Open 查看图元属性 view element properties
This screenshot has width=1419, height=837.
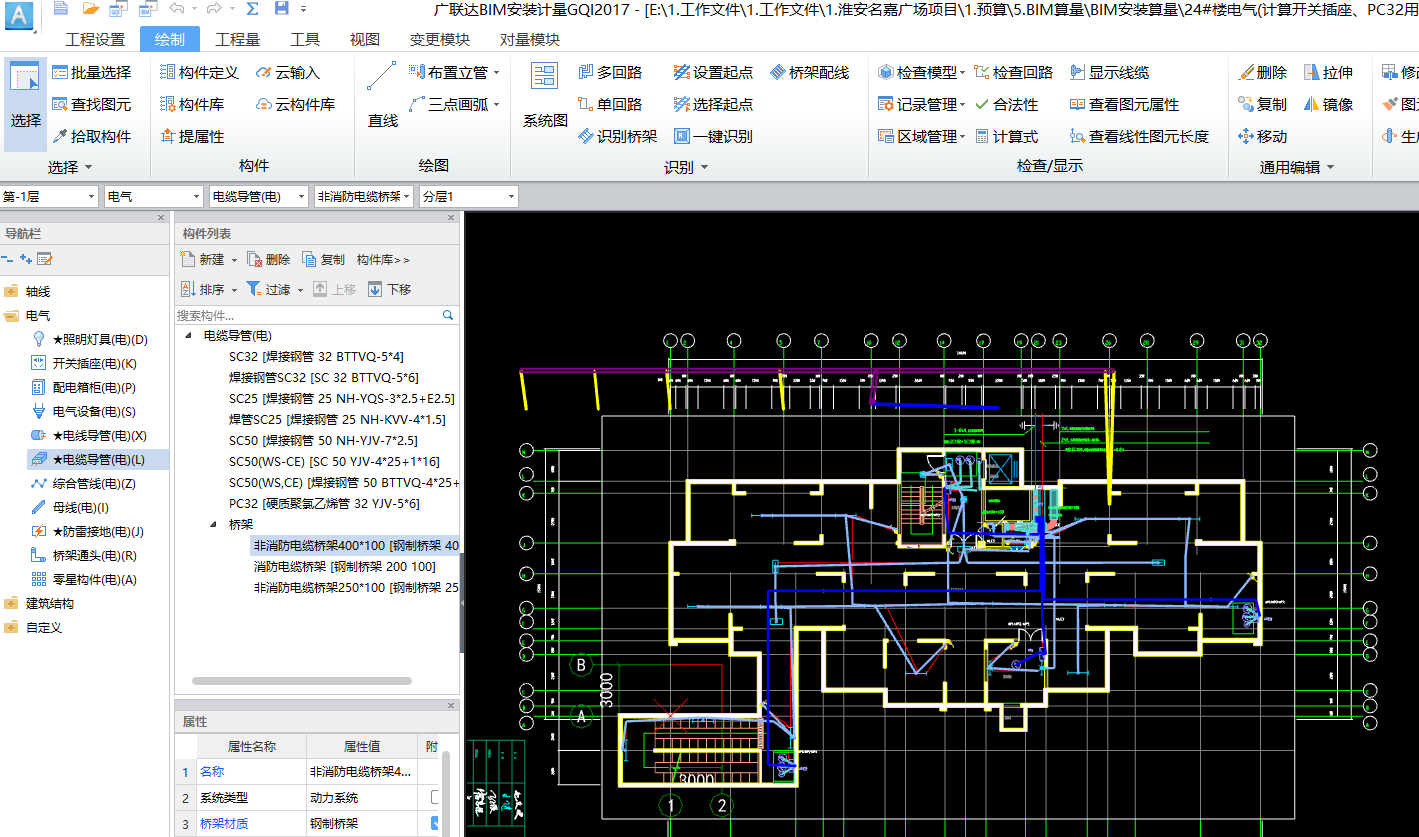[x=1124, y=104]
